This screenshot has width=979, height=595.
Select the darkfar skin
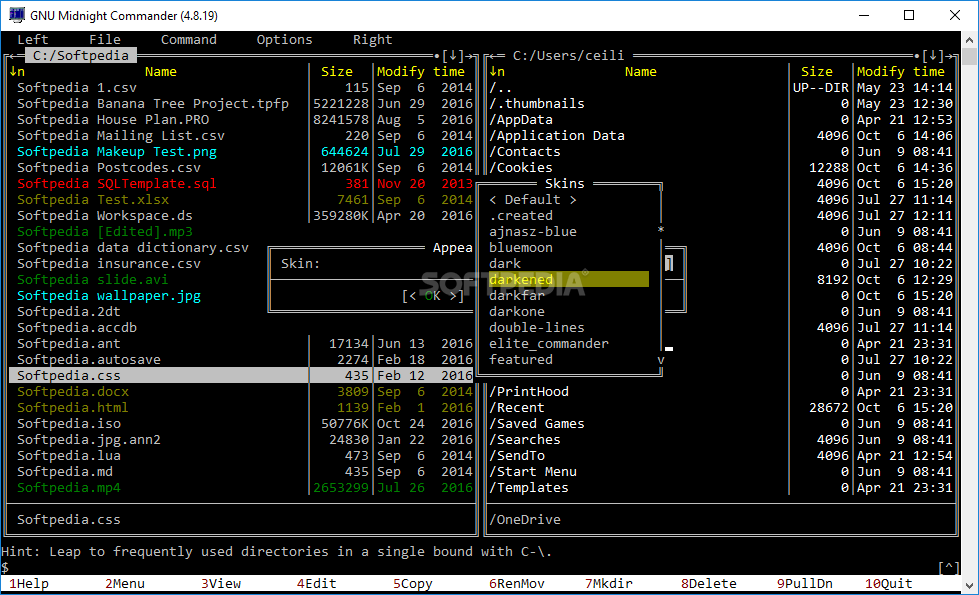(516, 296)
